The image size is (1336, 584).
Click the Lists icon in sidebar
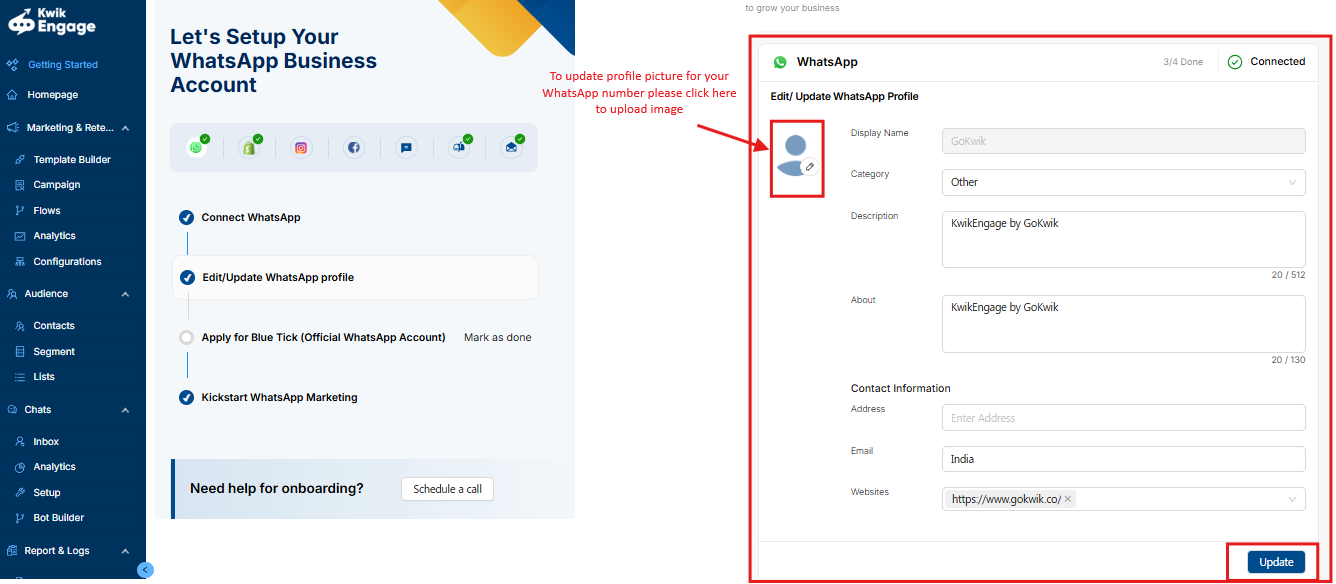[x=21, y=377]
